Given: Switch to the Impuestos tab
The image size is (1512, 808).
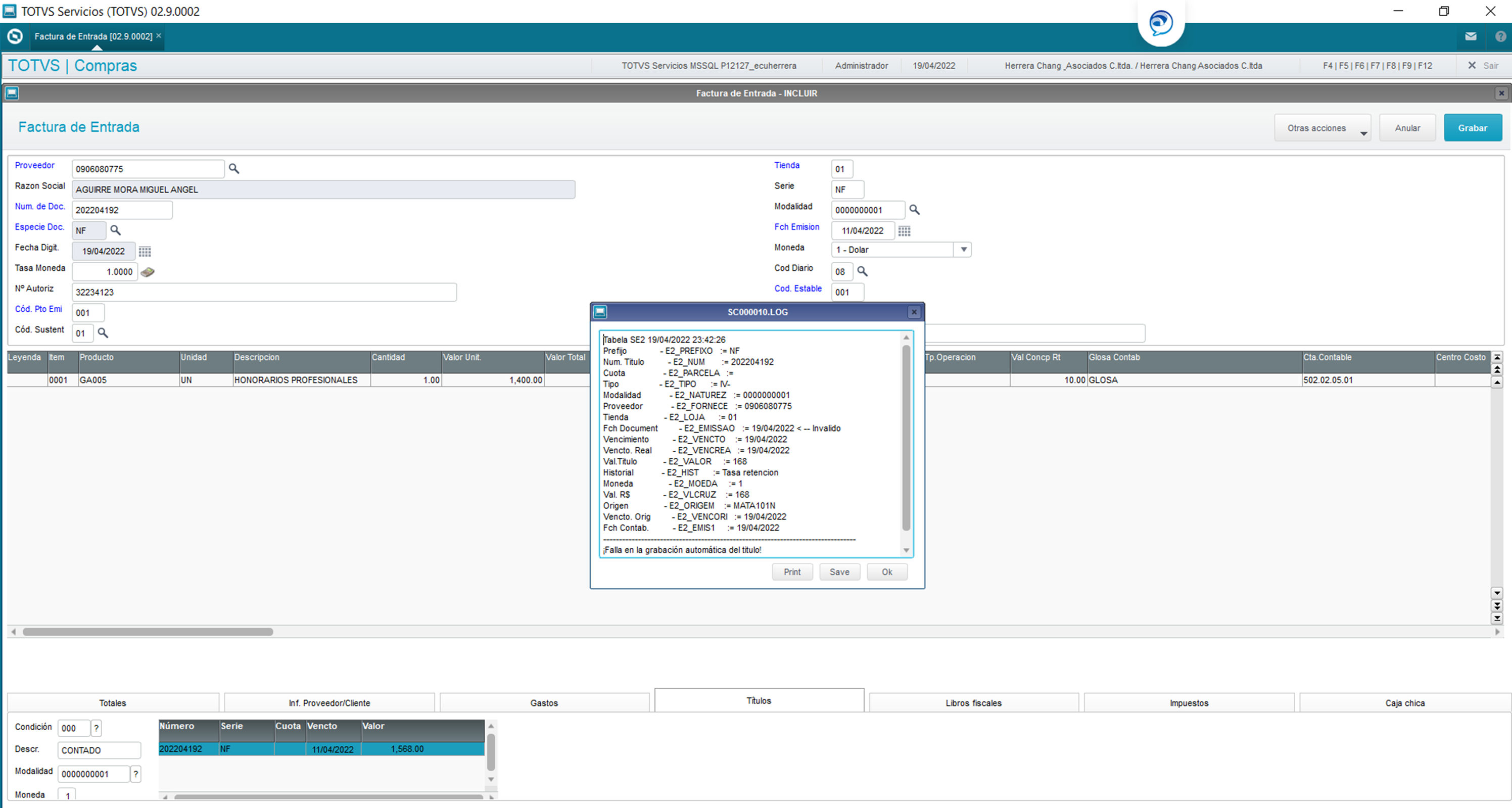Looking at the screenshot, I should pyautogui.click(x=1189, y=703).
